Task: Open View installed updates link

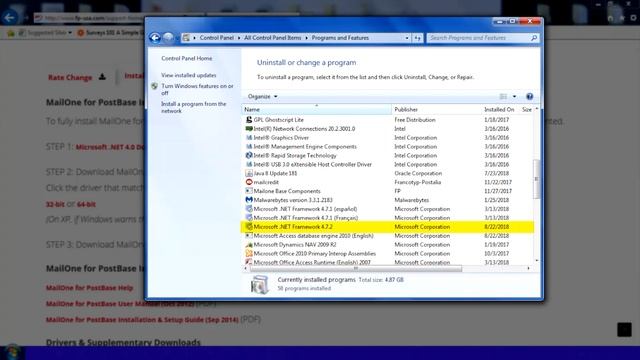Action: click(x=189, y=75)
